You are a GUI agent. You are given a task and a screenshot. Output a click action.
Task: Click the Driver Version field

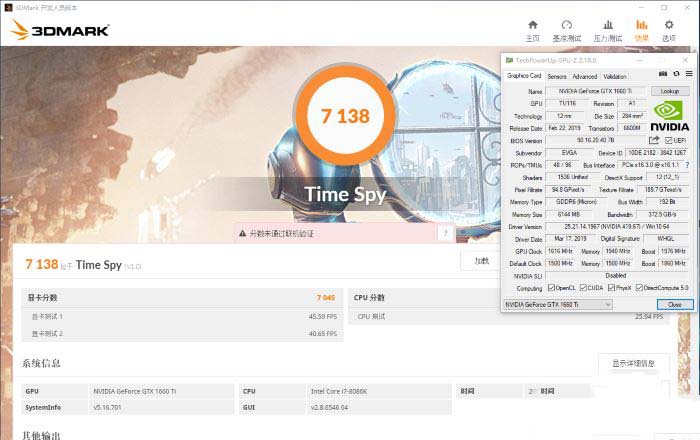[x=617, y=227]
